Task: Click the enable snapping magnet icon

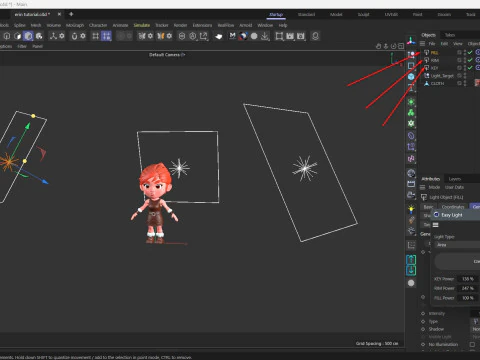Action: pos(74,36)
